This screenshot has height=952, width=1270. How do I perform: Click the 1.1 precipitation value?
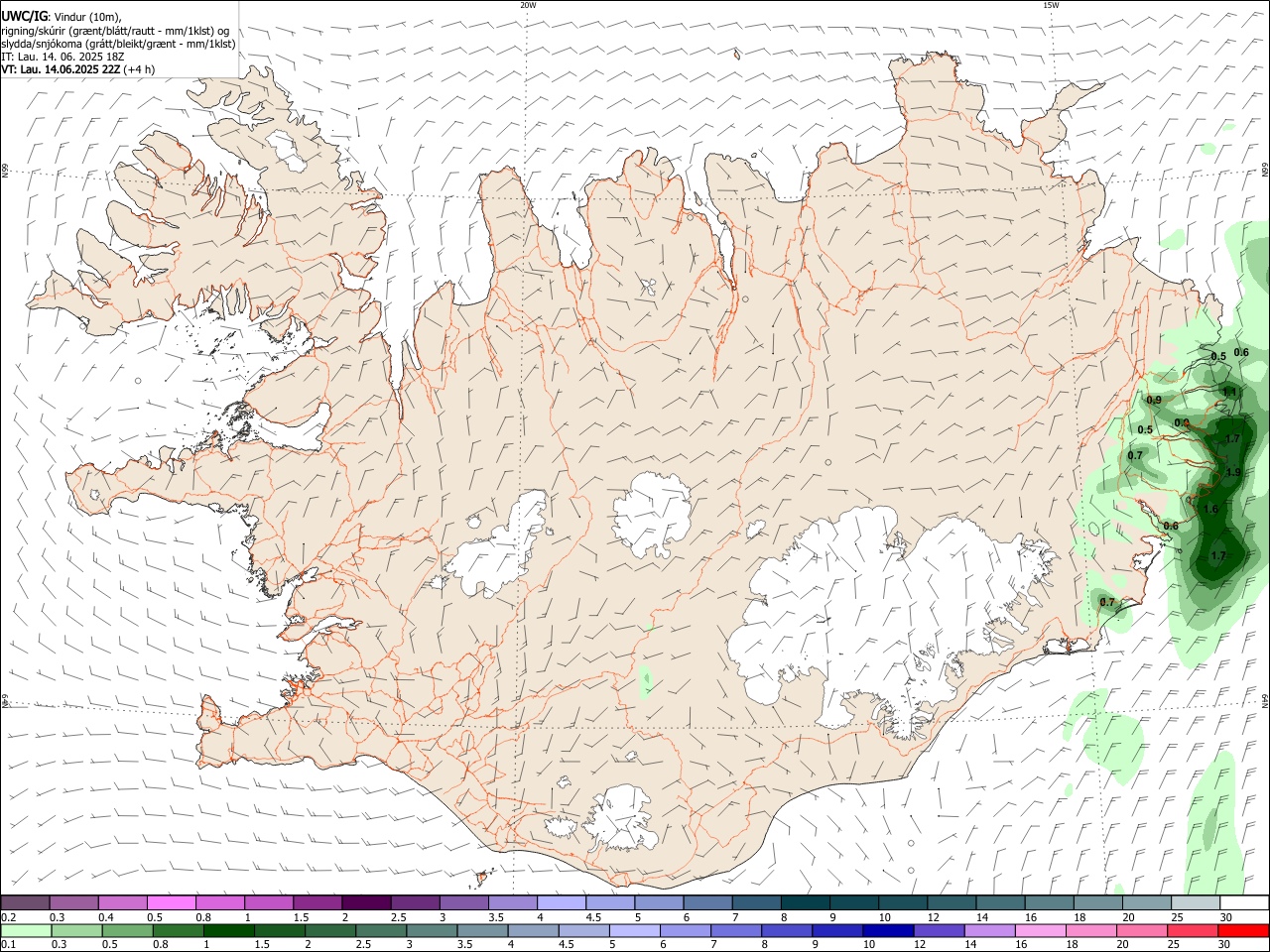tap(1230, 392)
